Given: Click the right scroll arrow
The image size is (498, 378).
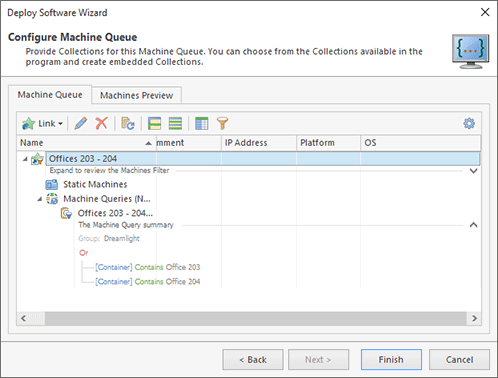Looking at the screenshot, I should 474,318.
